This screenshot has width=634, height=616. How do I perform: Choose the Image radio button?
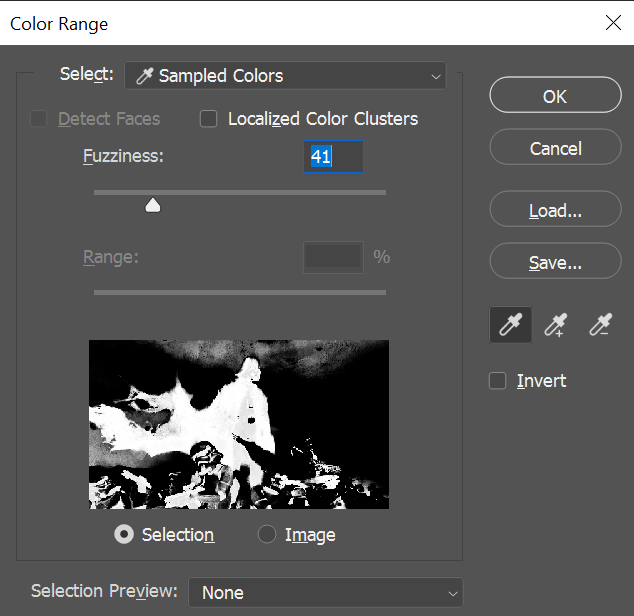(267, 534)
